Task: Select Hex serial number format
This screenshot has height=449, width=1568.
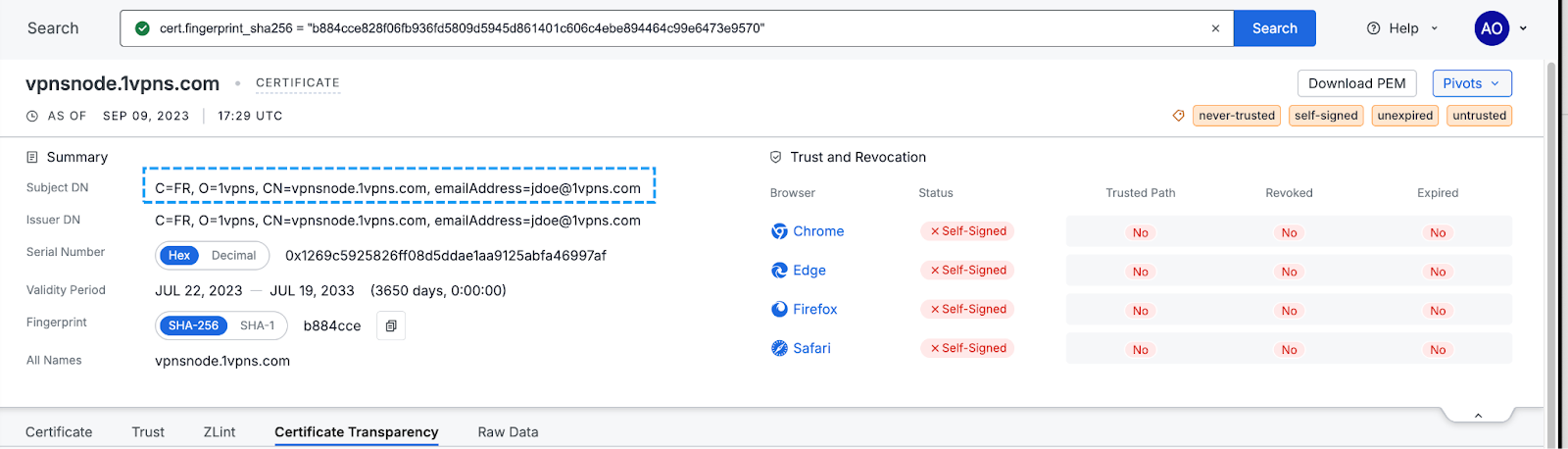Action: click(x=179, y=256)
